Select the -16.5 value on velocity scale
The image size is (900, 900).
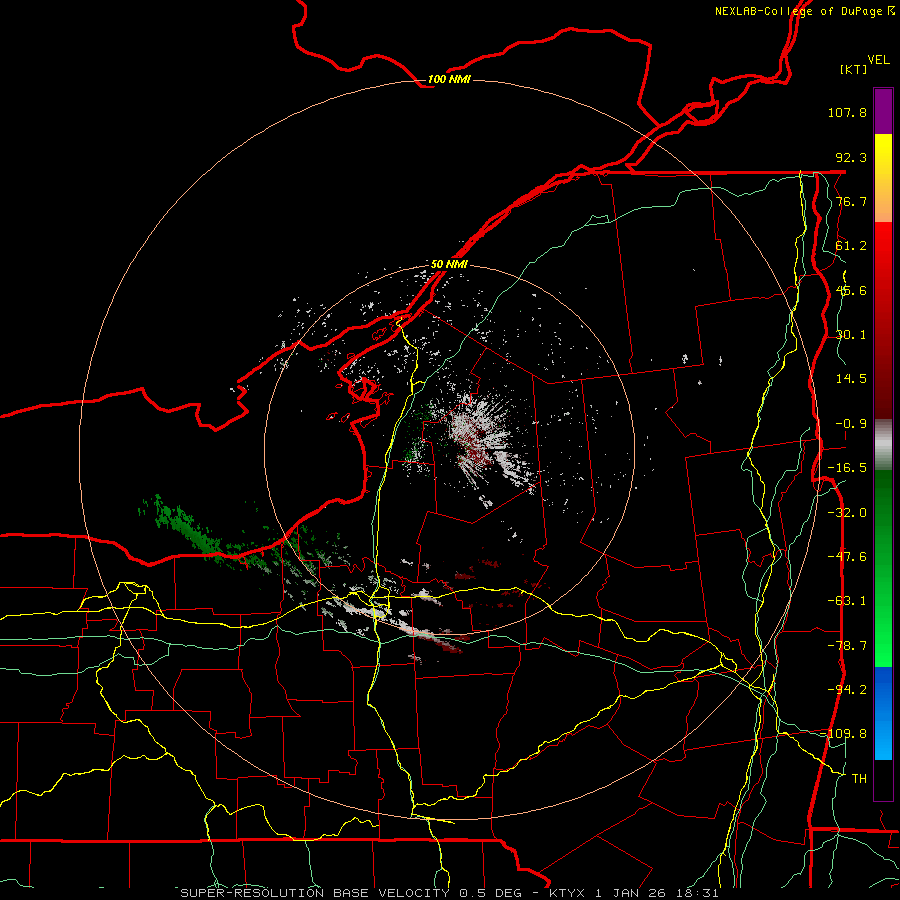847,468
